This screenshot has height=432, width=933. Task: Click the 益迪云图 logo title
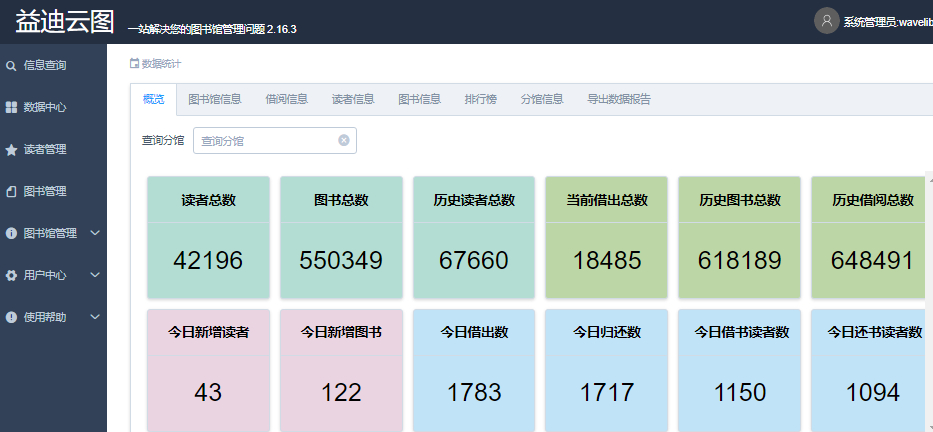click(x=64, y=23)
